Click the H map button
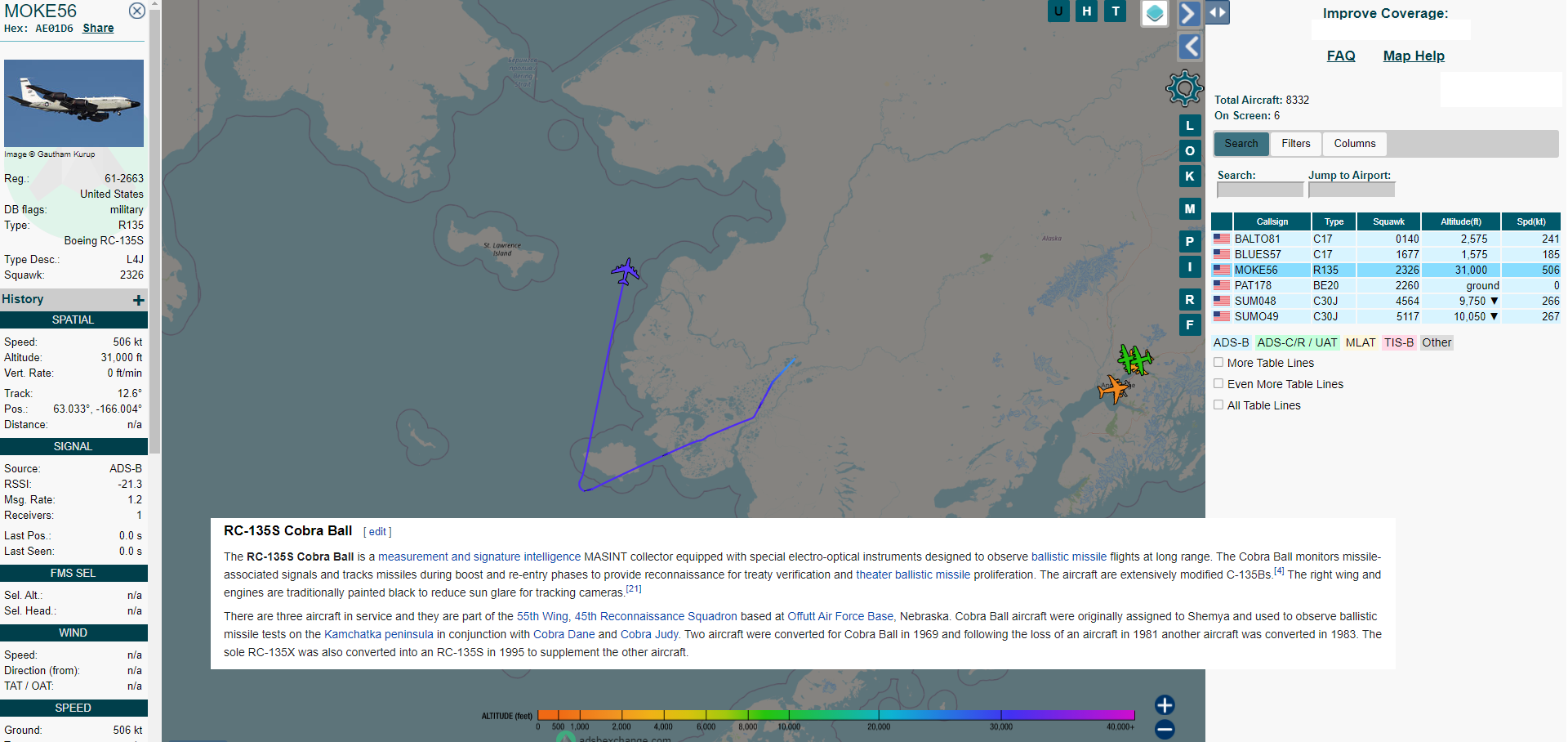 tap(1086, 11)
